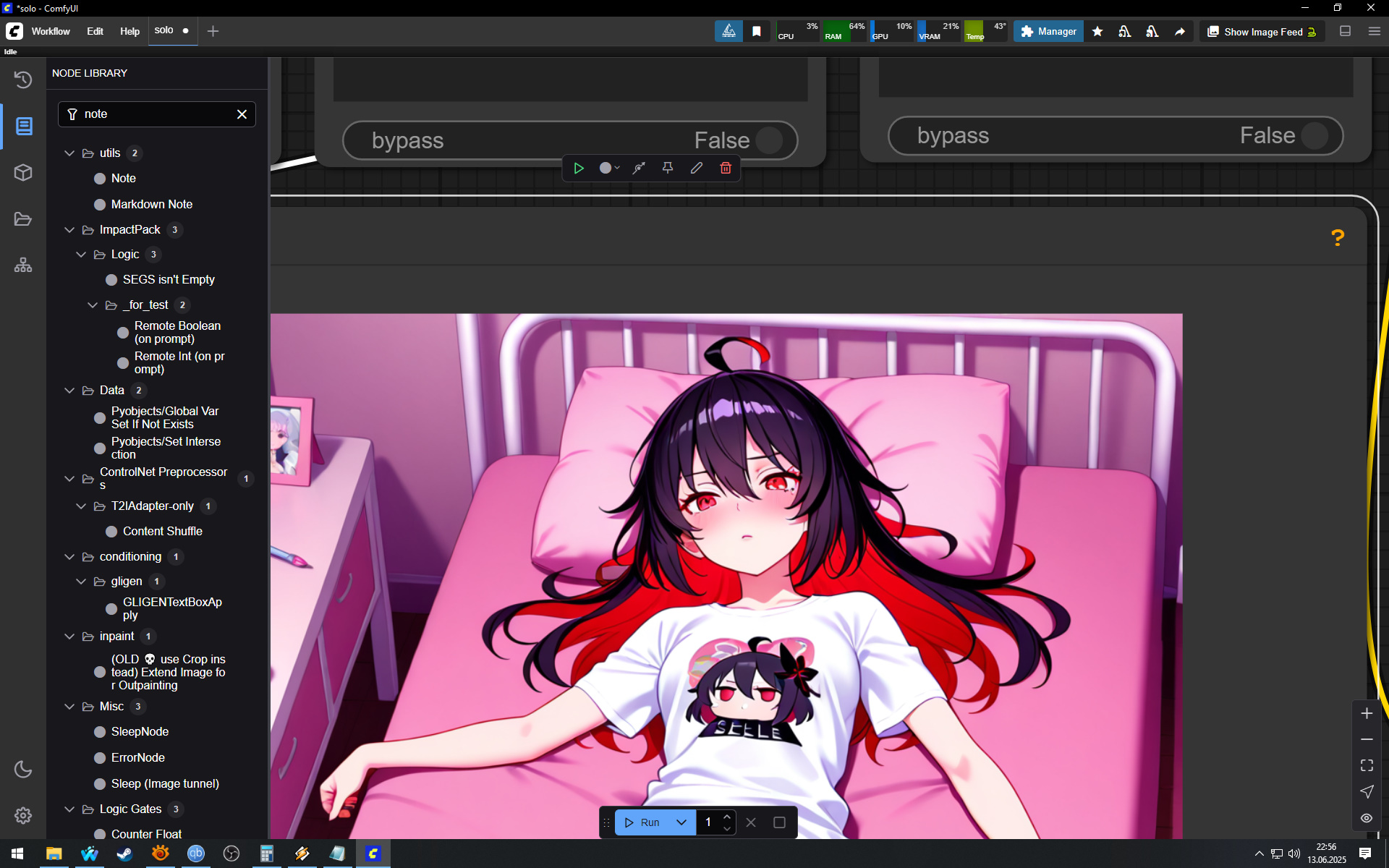This screenshot has height=868, width=1389.
Task: Open the settings gear in the sidebar
Action: [x=23, y=815]
